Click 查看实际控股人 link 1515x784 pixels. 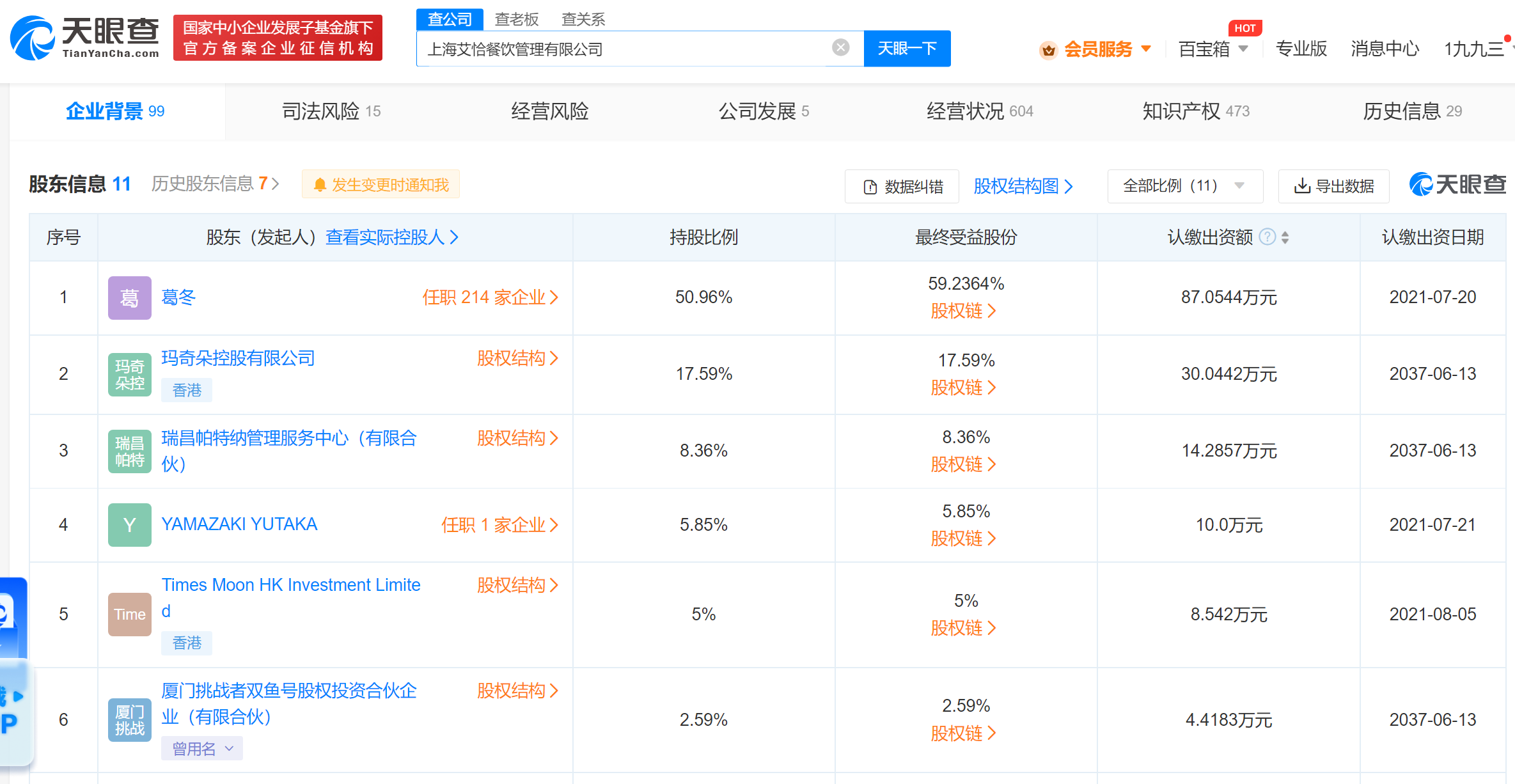click(x=392, y=237)
